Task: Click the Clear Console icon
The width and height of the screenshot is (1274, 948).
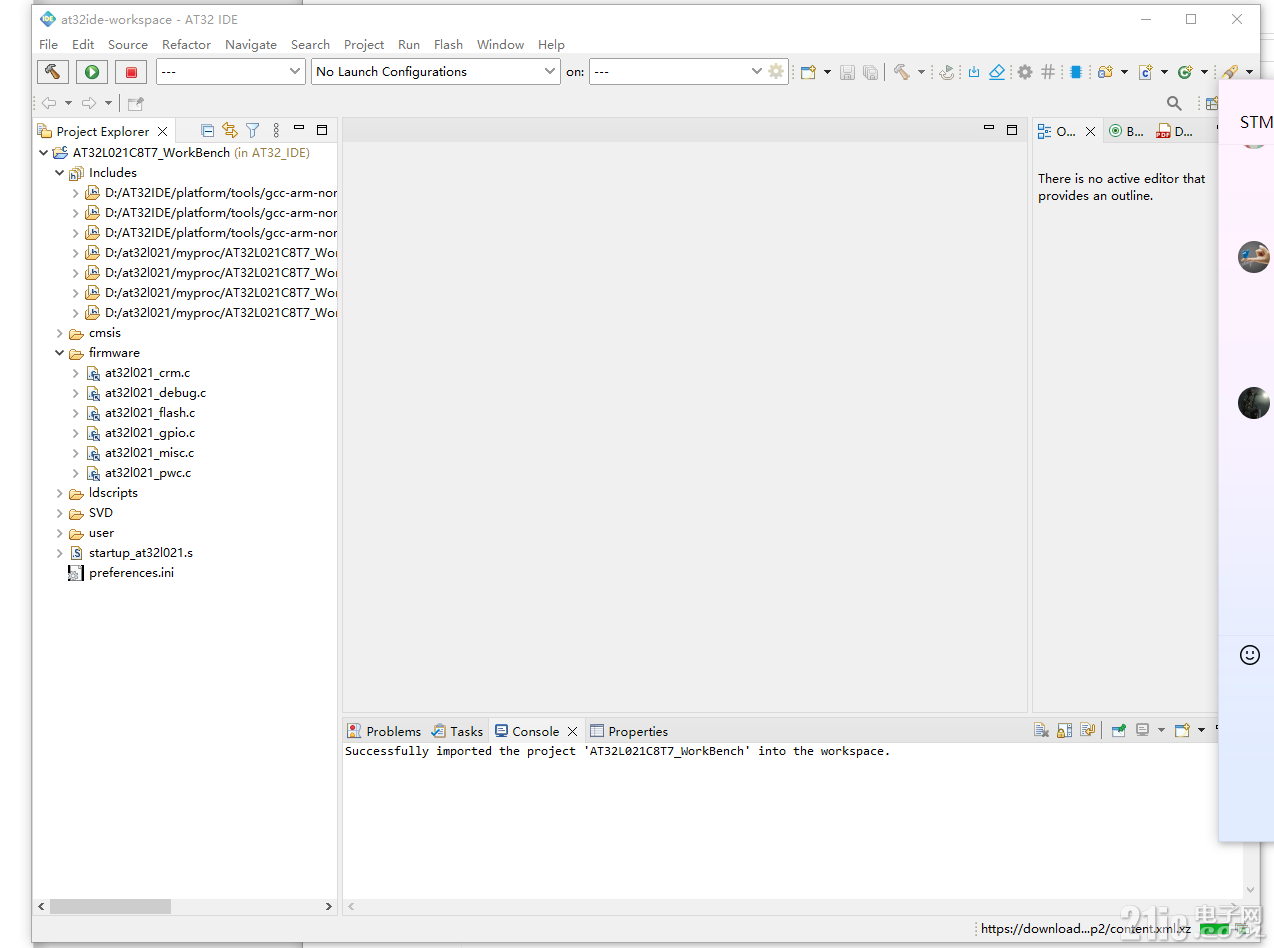Action: 1041,730
